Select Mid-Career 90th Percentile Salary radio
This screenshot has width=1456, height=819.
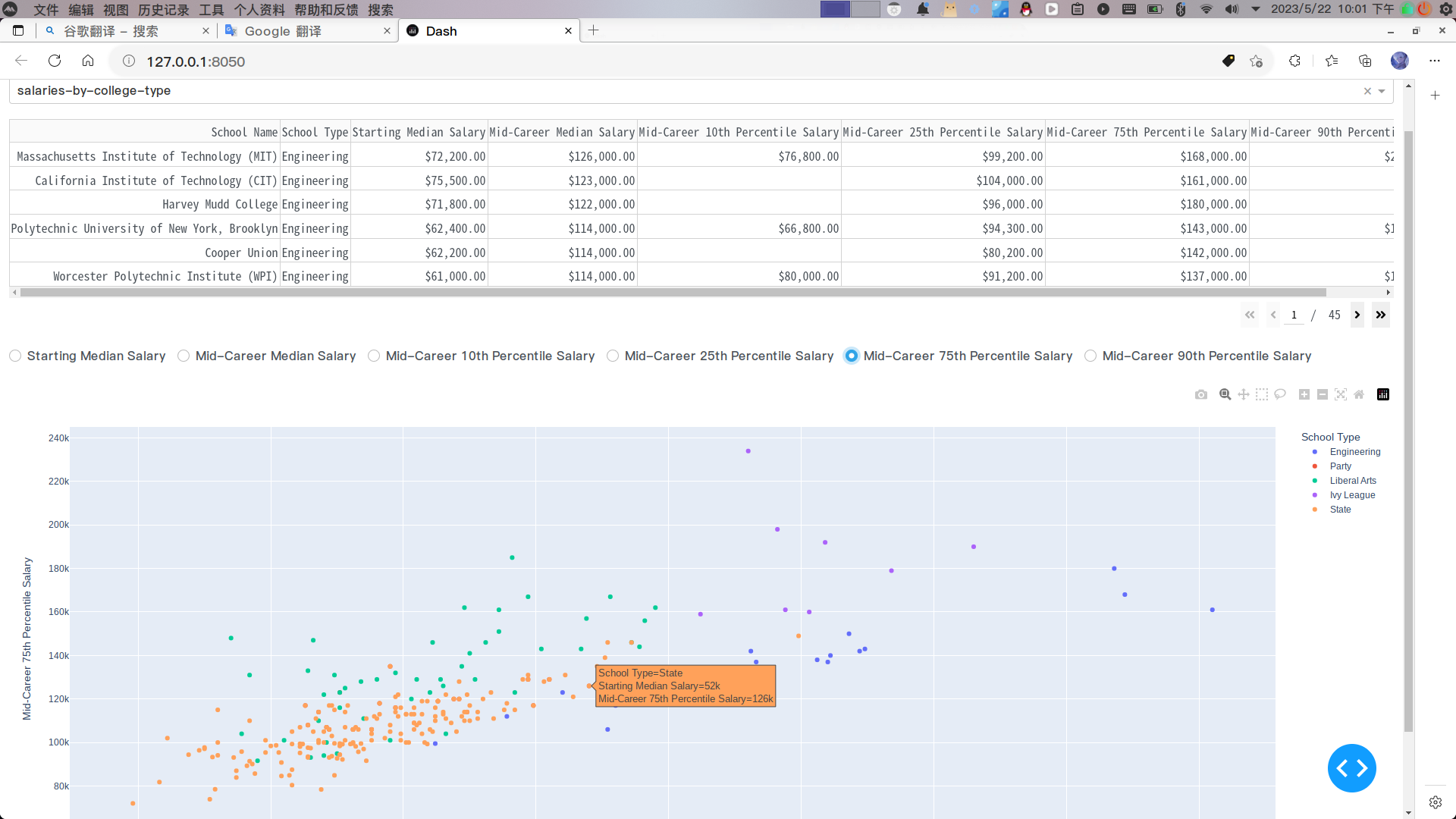tap(1090, 356)
